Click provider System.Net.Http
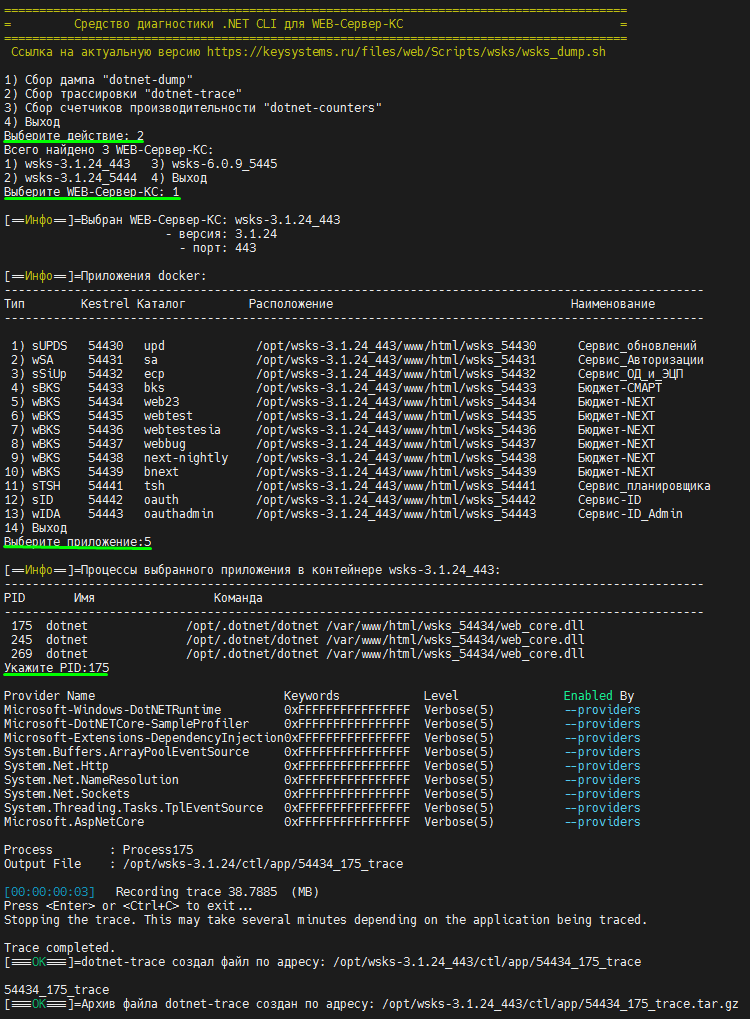 tap(56, 766)
